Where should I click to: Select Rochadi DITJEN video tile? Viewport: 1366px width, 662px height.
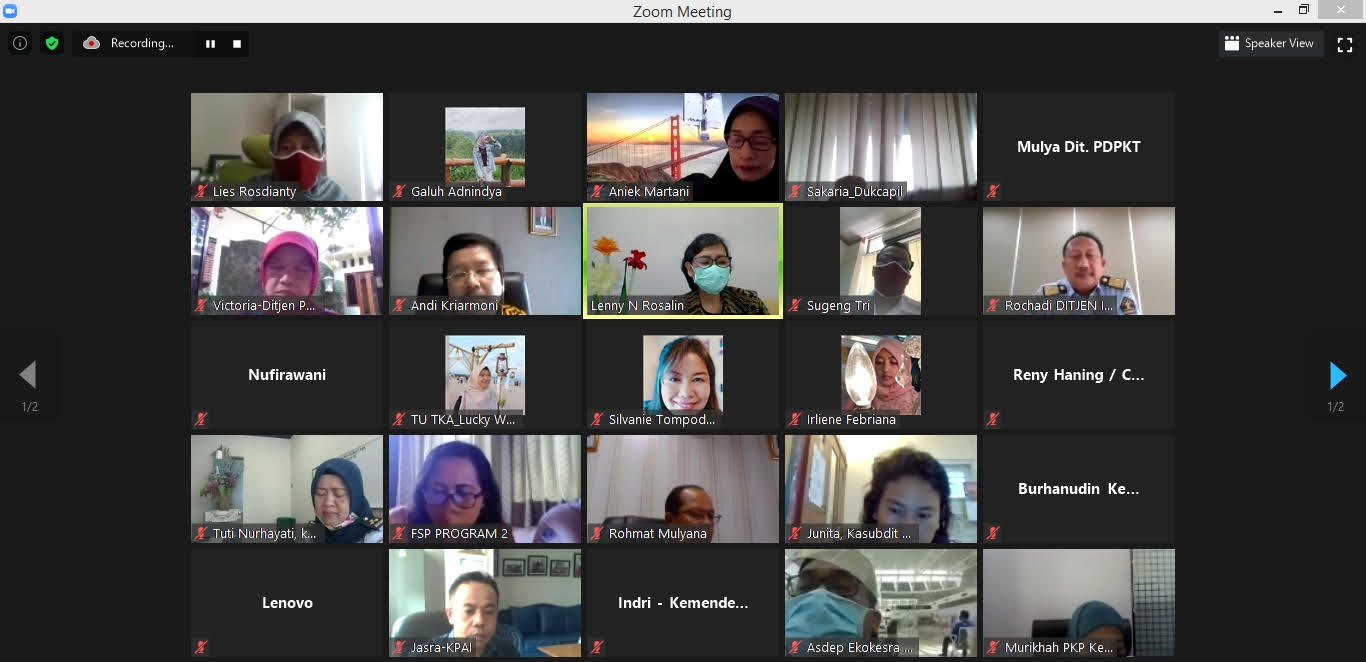tap(1078, 260)
